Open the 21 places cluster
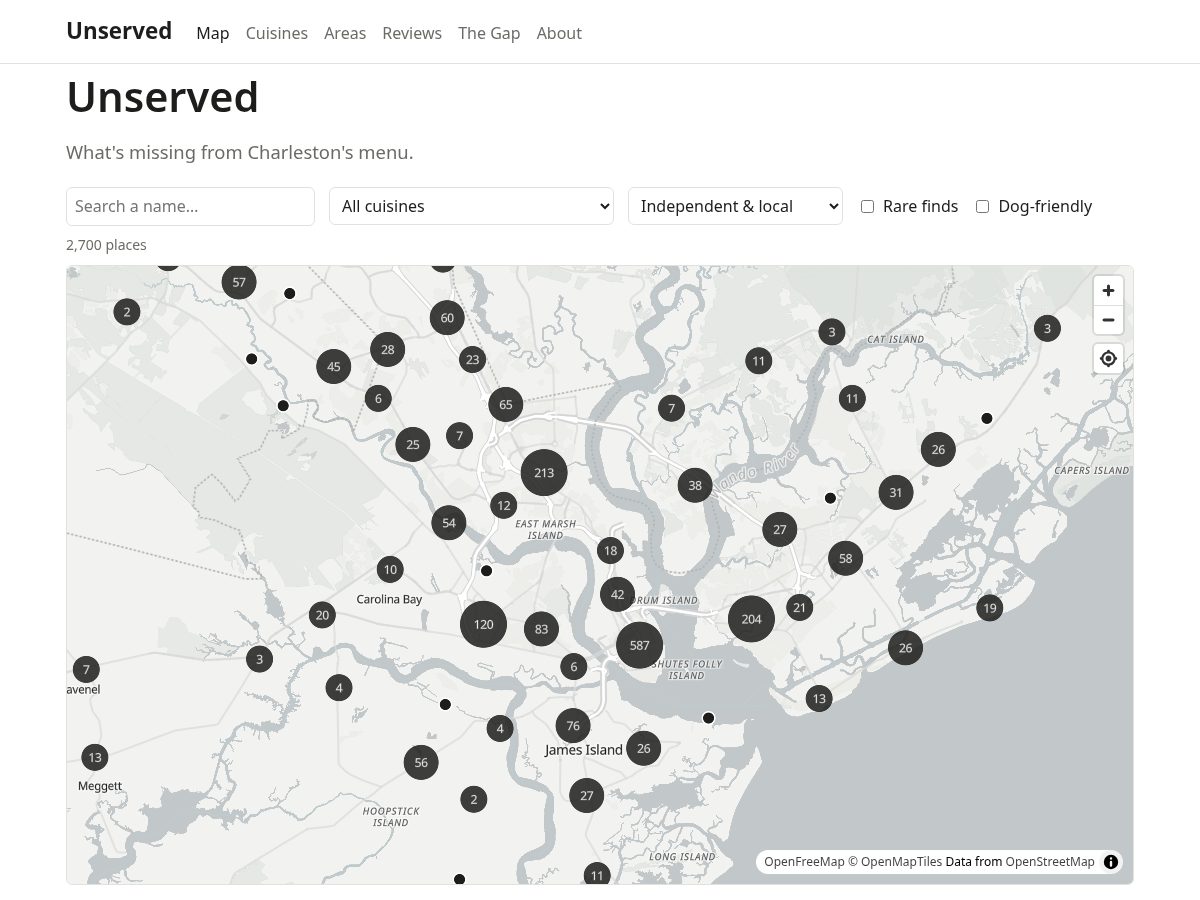This screenshot has height=900, width=1200. coord(799,607)
